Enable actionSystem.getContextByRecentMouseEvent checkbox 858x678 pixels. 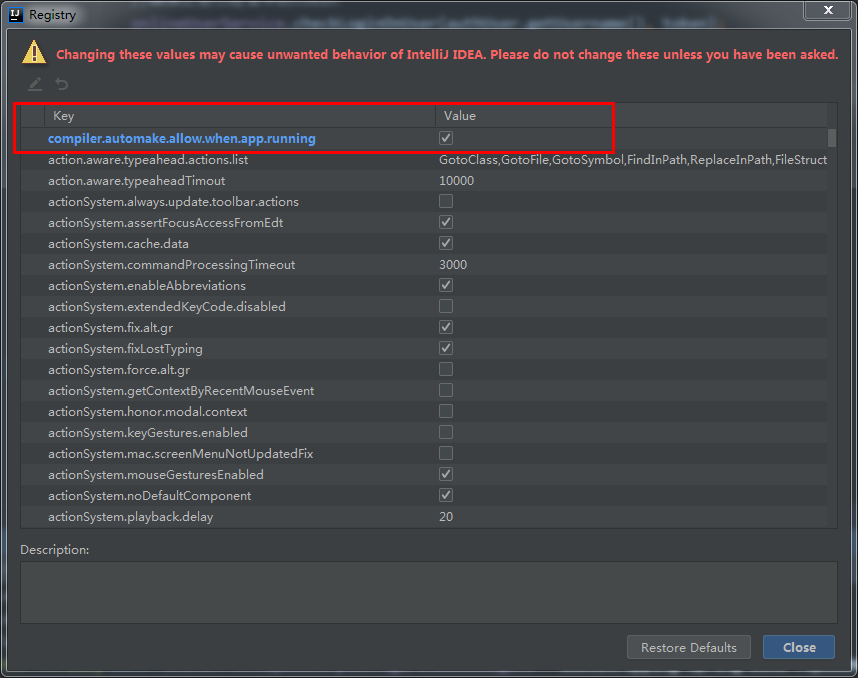(x=446, y=390)
